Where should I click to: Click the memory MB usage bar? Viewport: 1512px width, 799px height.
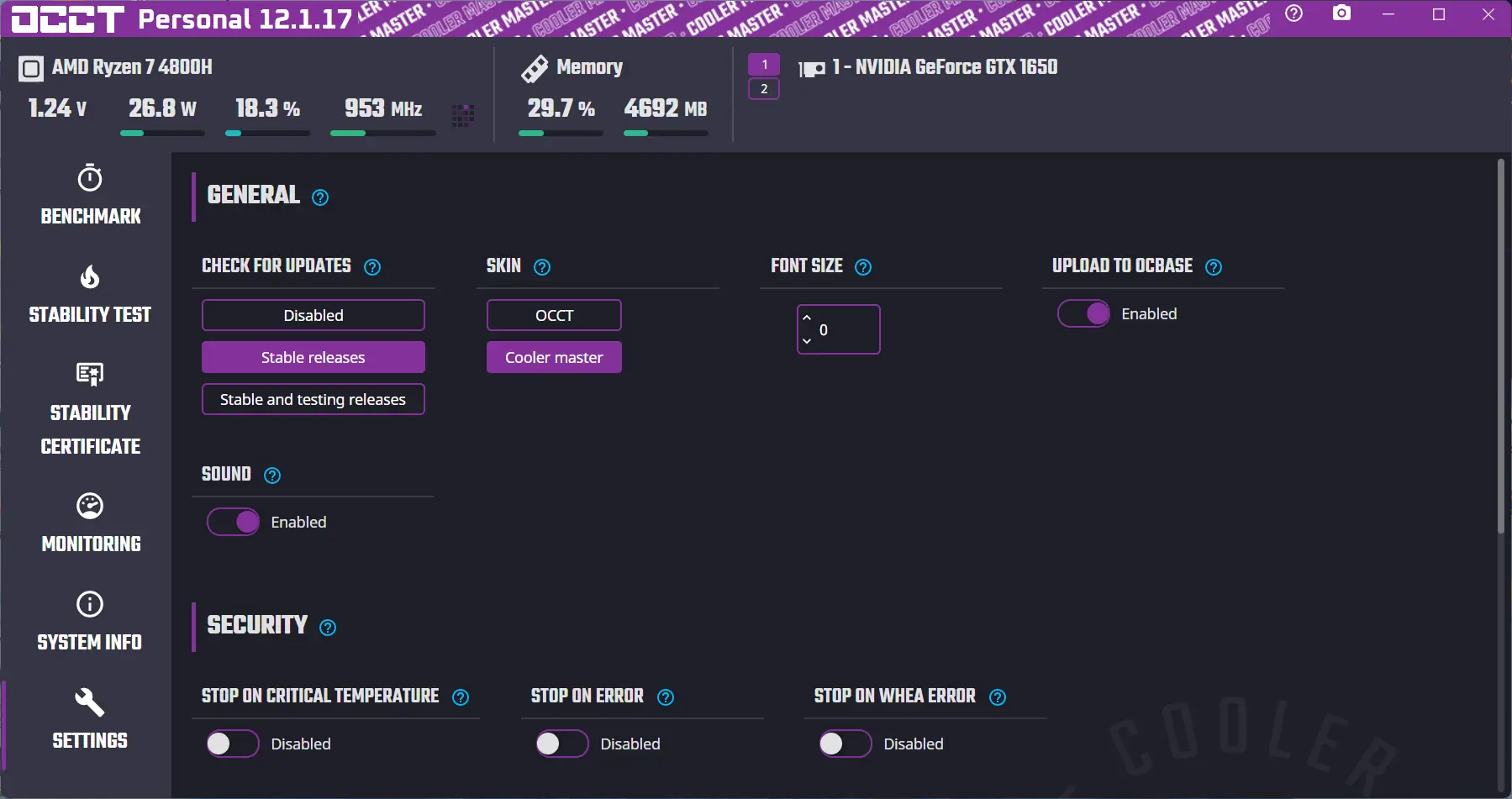[666, 133]
